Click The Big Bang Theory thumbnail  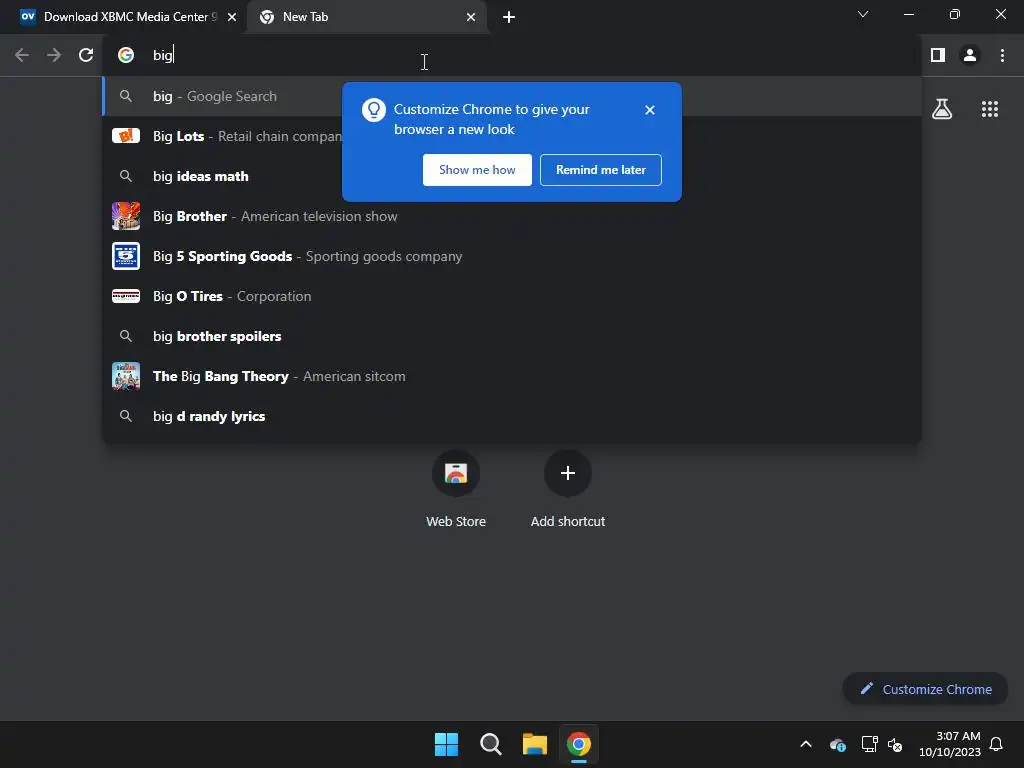[126, 376]
